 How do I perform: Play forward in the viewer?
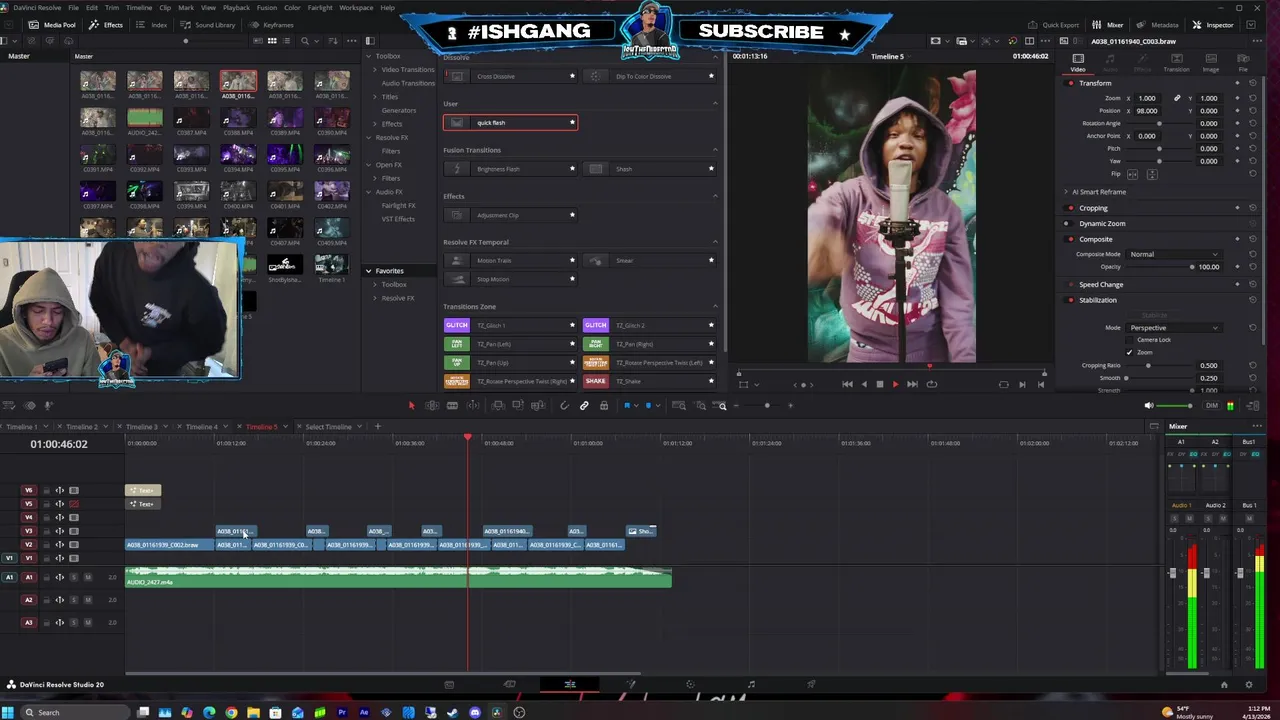point(895,384)
